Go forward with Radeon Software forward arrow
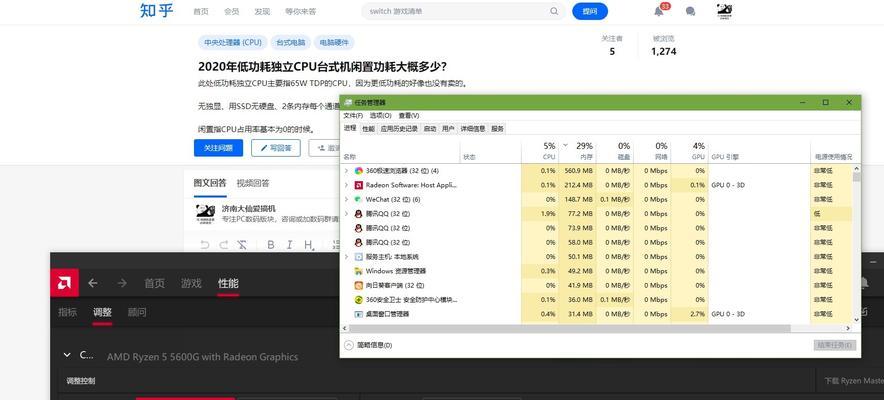Image resolution: width=884 pixels, height=400 pixels. point(122,283)
